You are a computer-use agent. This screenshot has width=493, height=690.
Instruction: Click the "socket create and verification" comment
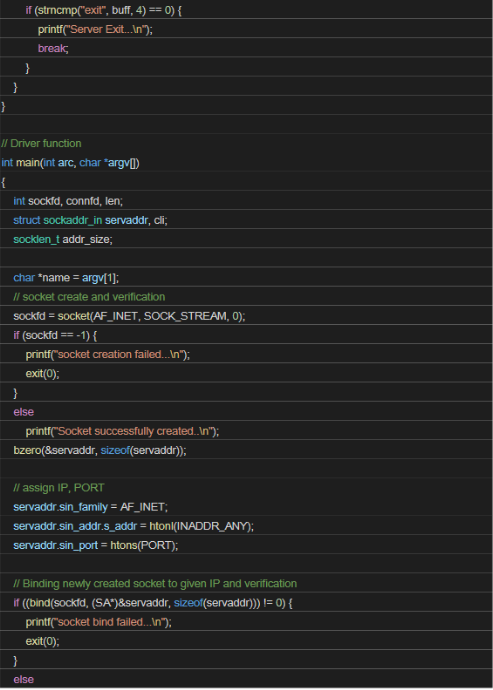[x=89, y=297]
